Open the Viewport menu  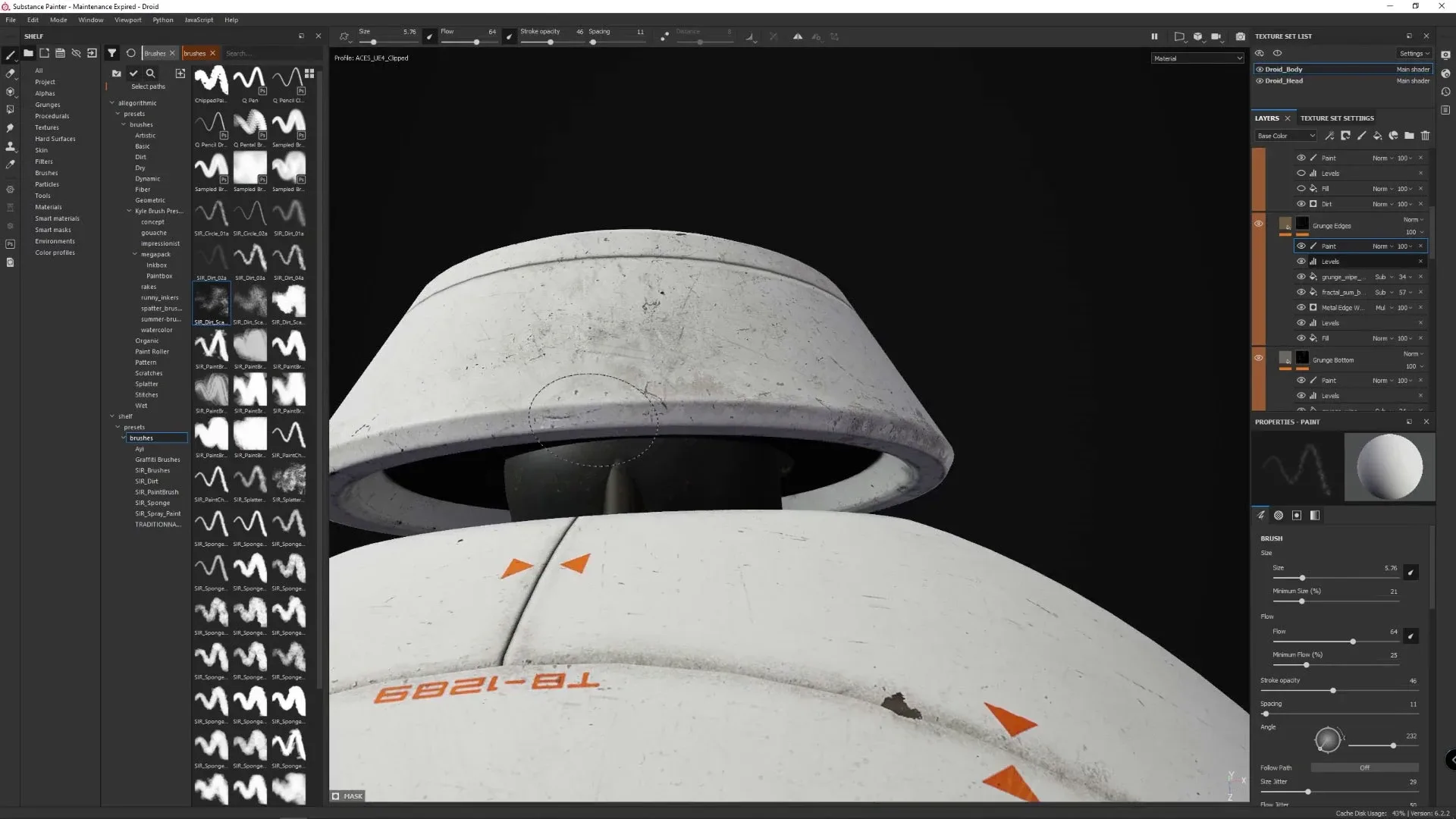pos(127,20)
